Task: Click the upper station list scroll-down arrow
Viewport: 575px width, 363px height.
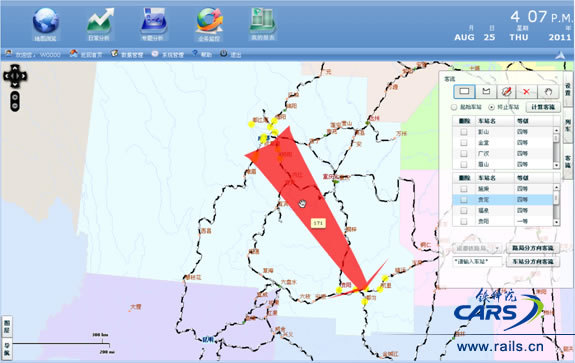Action: (x=556, y=165)
